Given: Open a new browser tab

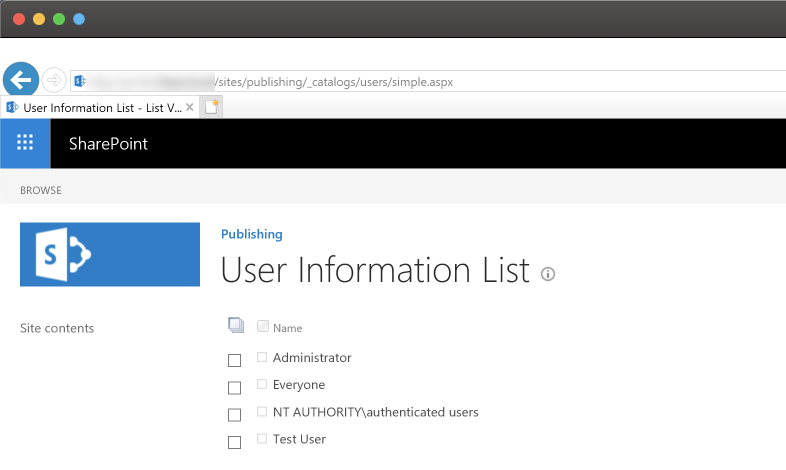Looking at the screenshot, I should [x=212, y=107].
